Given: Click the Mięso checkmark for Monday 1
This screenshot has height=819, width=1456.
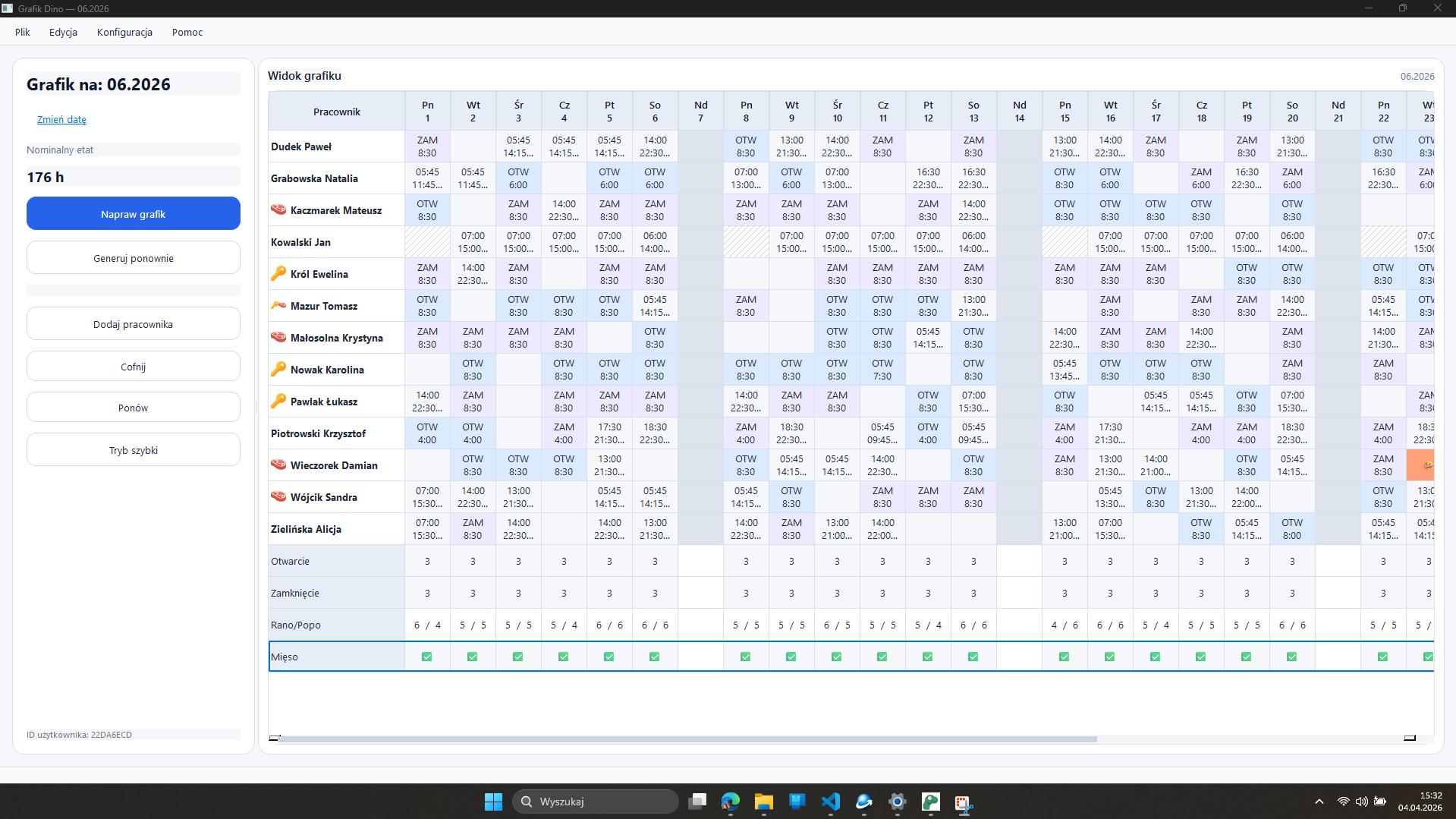Looking at the screenshot, I should click(427, 657).
